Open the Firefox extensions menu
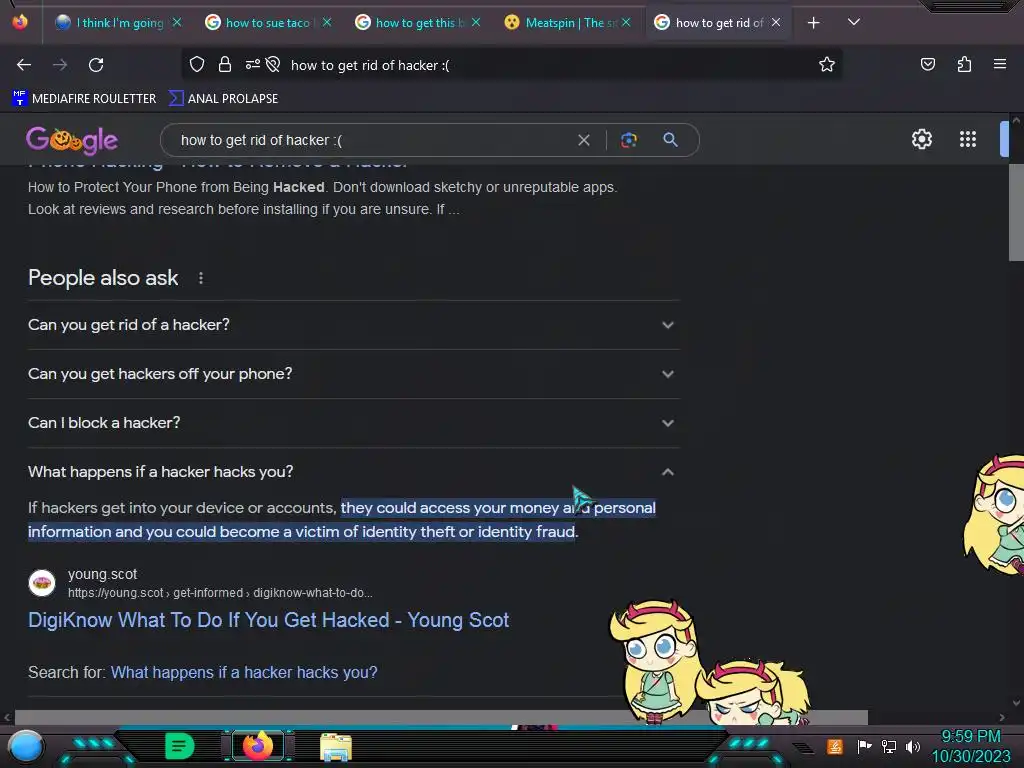The width and height of the screenshot is (1024, 768). [964, 64]
